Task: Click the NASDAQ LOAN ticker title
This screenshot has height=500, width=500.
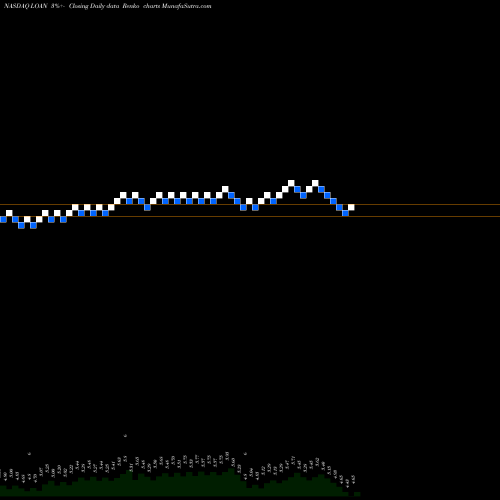Action: [26, 6]
